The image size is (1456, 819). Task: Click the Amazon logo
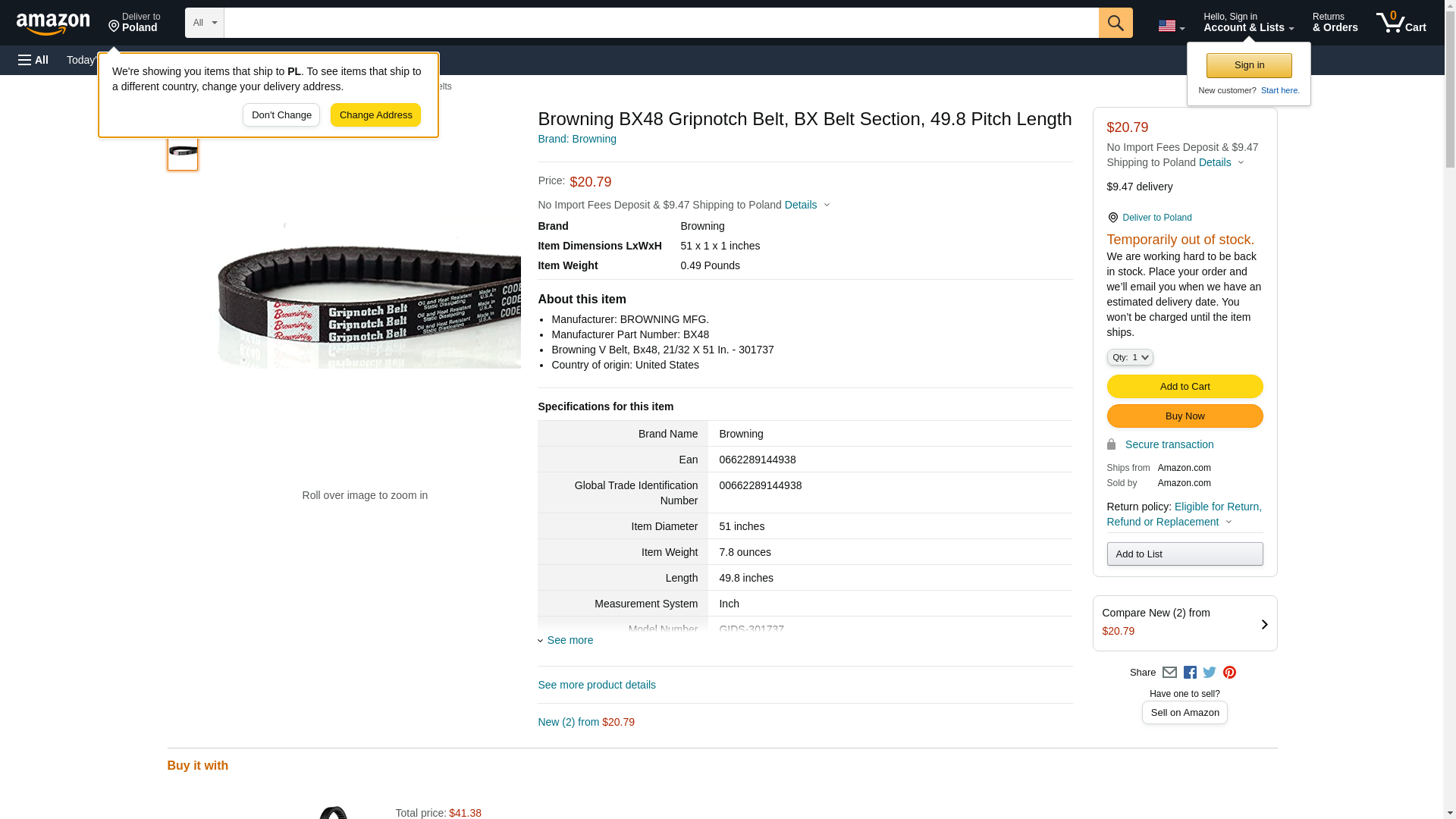[x=53, y=24]
